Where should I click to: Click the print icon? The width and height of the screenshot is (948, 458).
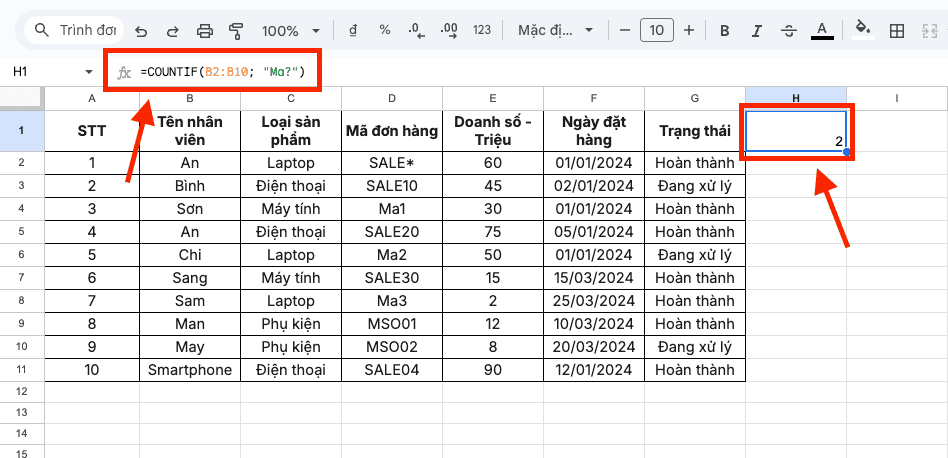pos(205,31)
